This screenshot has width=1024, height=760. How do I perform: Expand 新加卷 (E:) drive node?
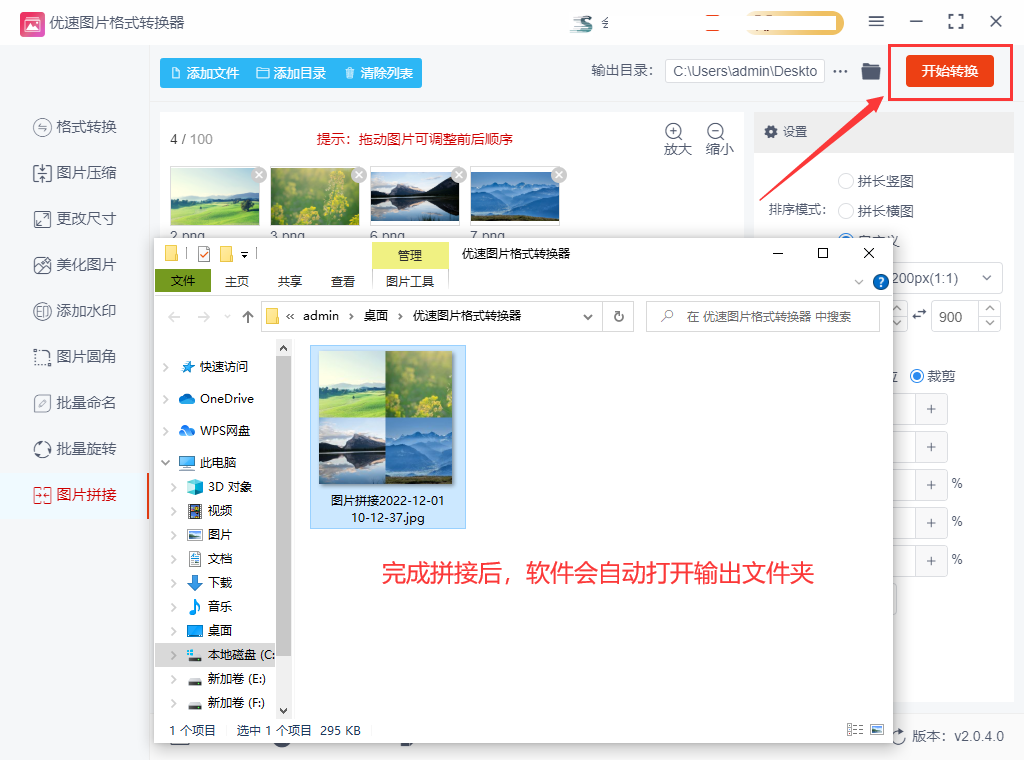coord(173,679)
